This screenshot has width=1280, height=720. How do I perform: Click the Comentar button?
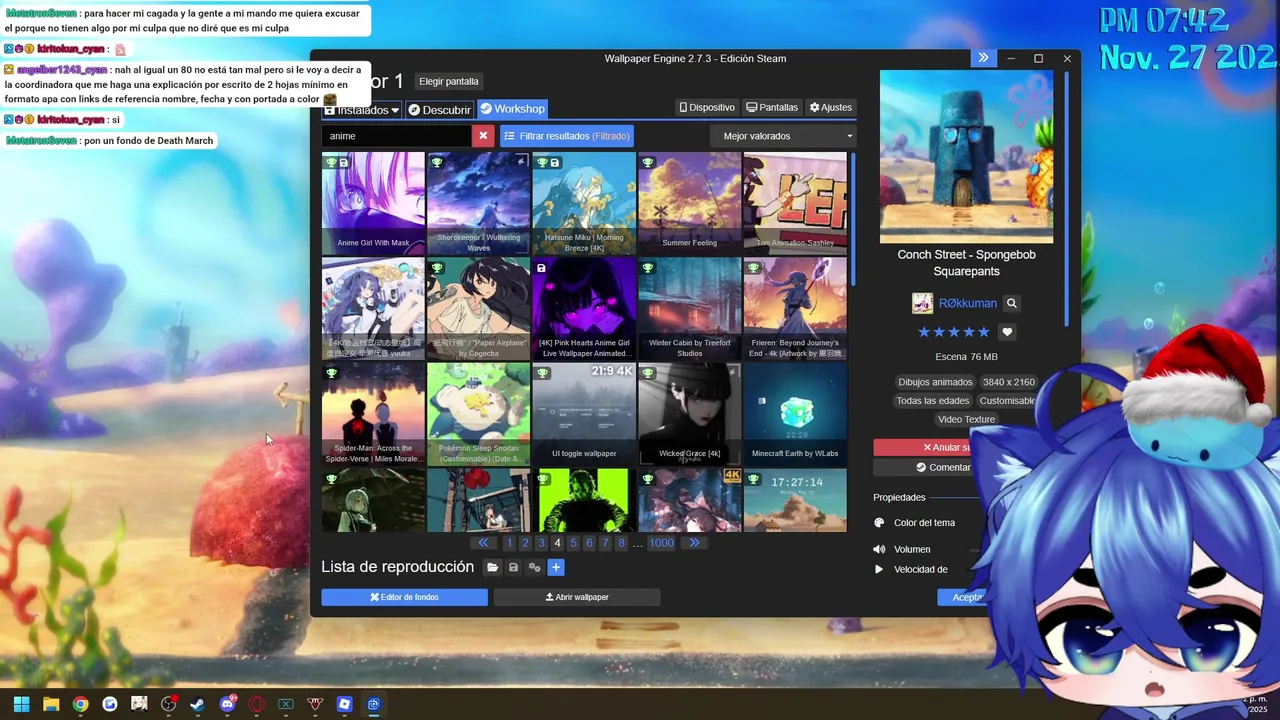point(930,467)
